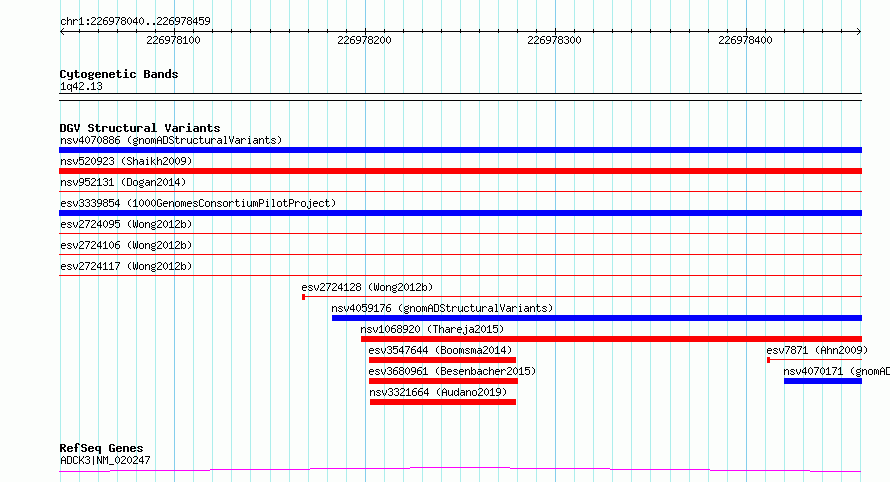The height and width of the screenshot is (482, 890).
Task: Select the nsv520923 Shaikh2009 red bar
Action: pyautogui.click(x=460, y=171)
